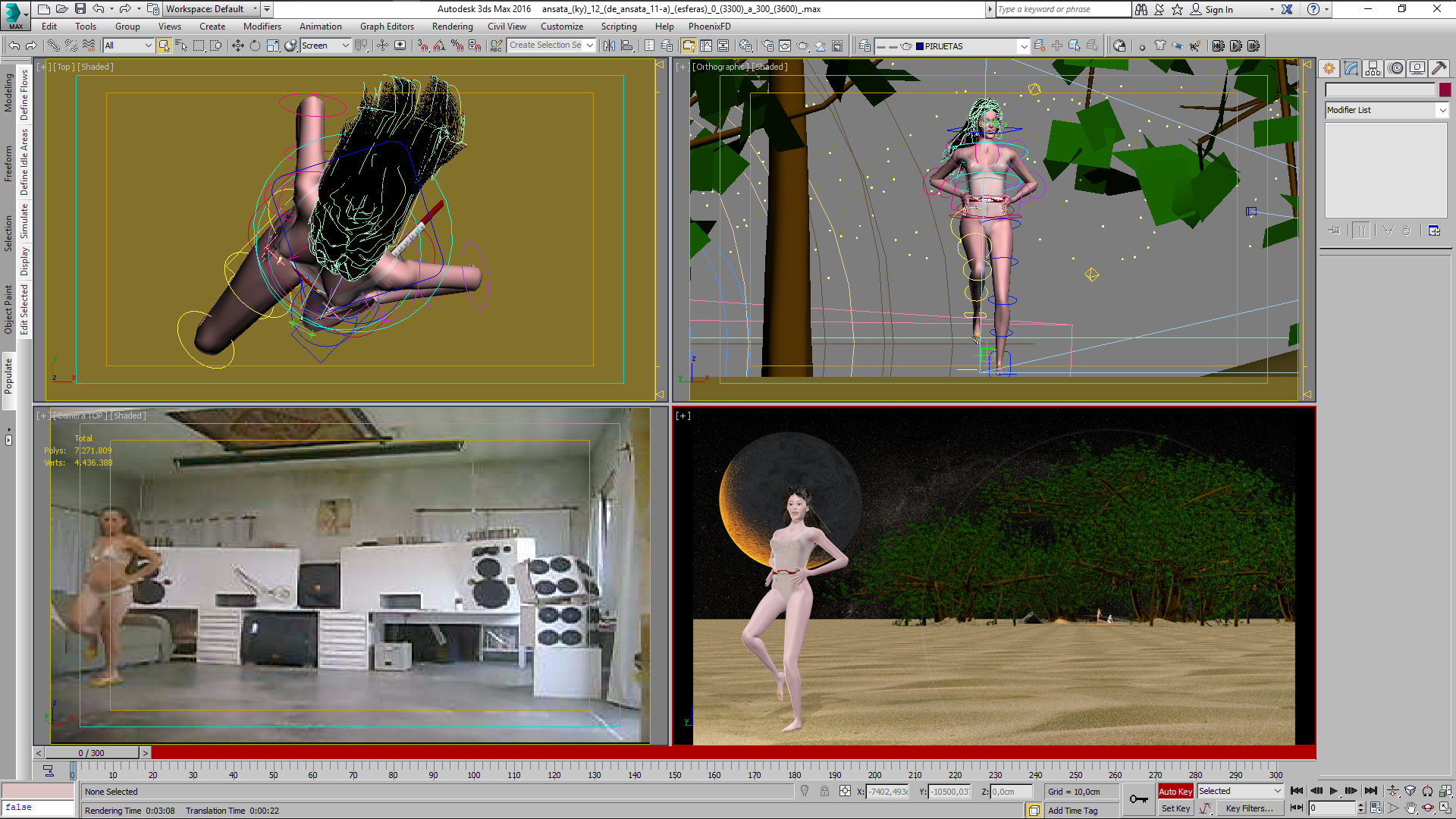The height and width of the screenshot is (819, 1456).
Task: Toggle Auto Key animation mode
Action: (1175, 791)
